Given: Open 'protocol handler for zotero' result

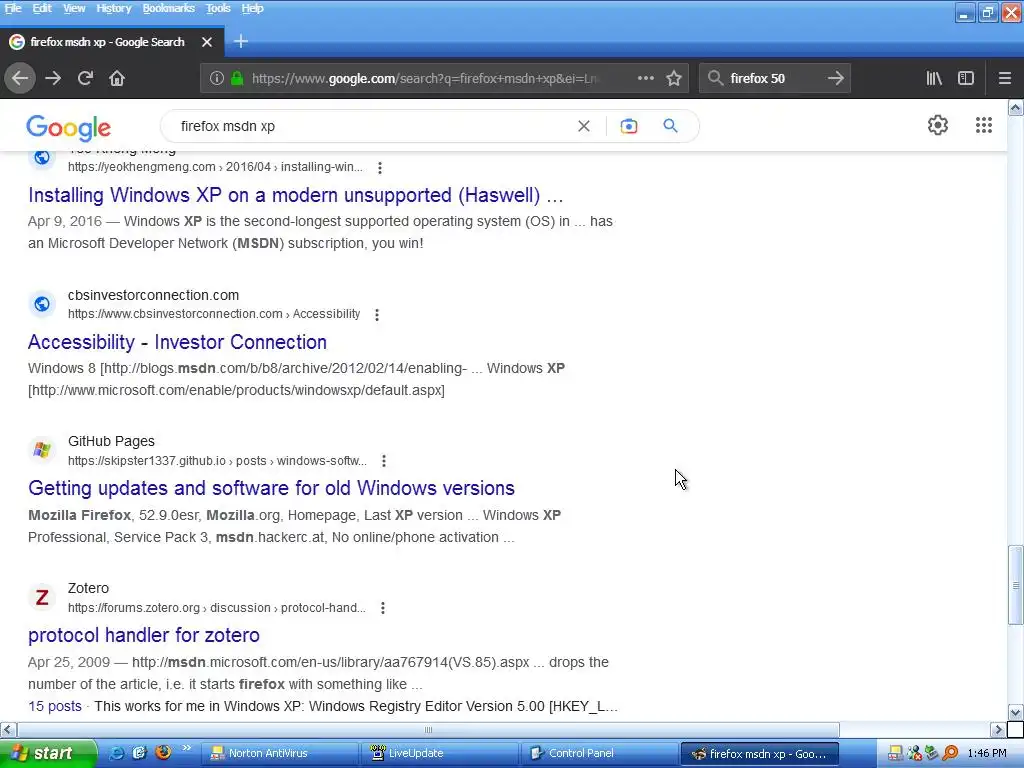Looking at the screenshot, I should (144, 635).
